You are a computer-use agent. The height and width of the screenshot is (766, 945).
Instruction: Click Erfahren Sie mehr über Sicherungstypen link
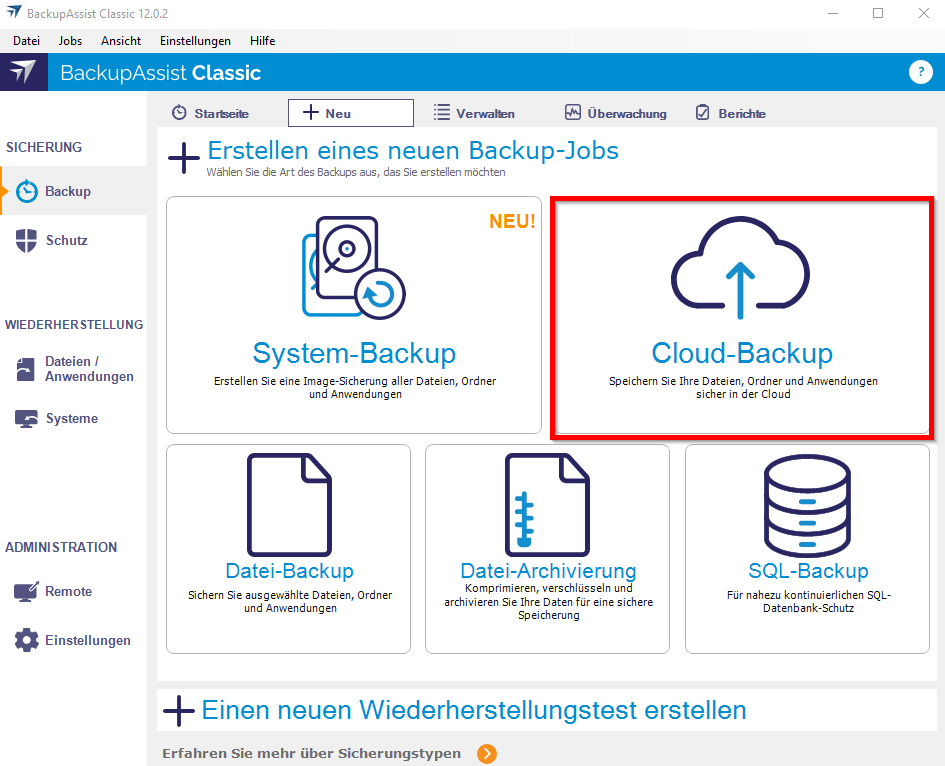pos(311,753)
